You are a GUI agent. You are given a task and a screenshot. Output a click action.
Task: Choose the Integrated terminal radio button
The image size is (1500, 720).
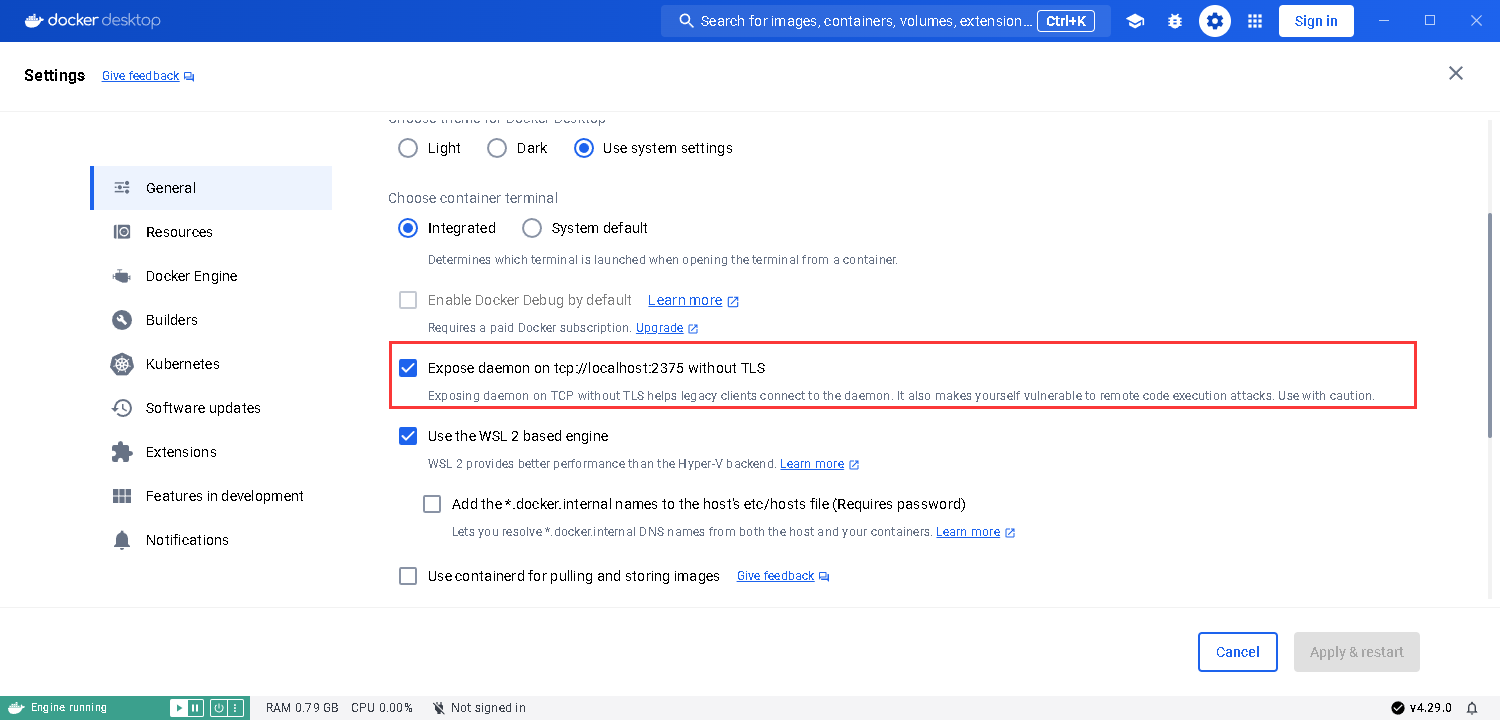click(x=408, y=228)
